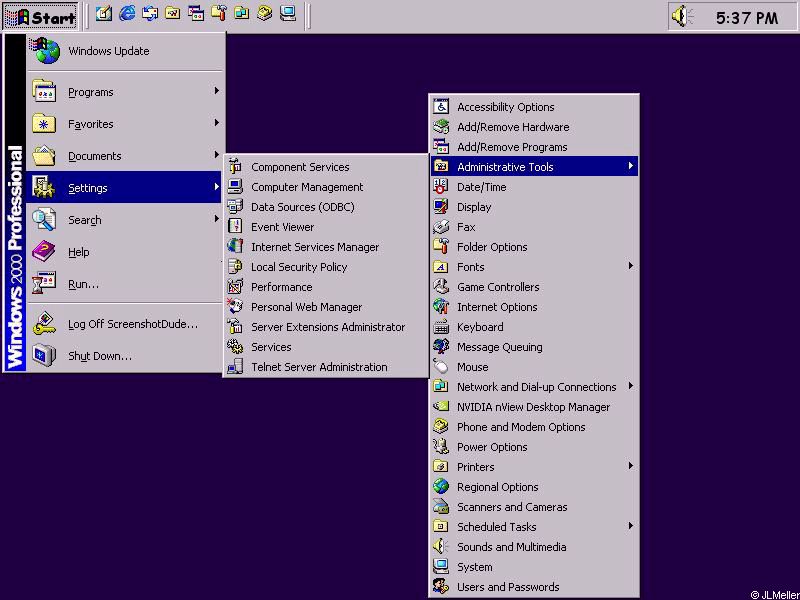The image size is (800, 600).
Task: Open Users and Passwords
Action: 534,587
